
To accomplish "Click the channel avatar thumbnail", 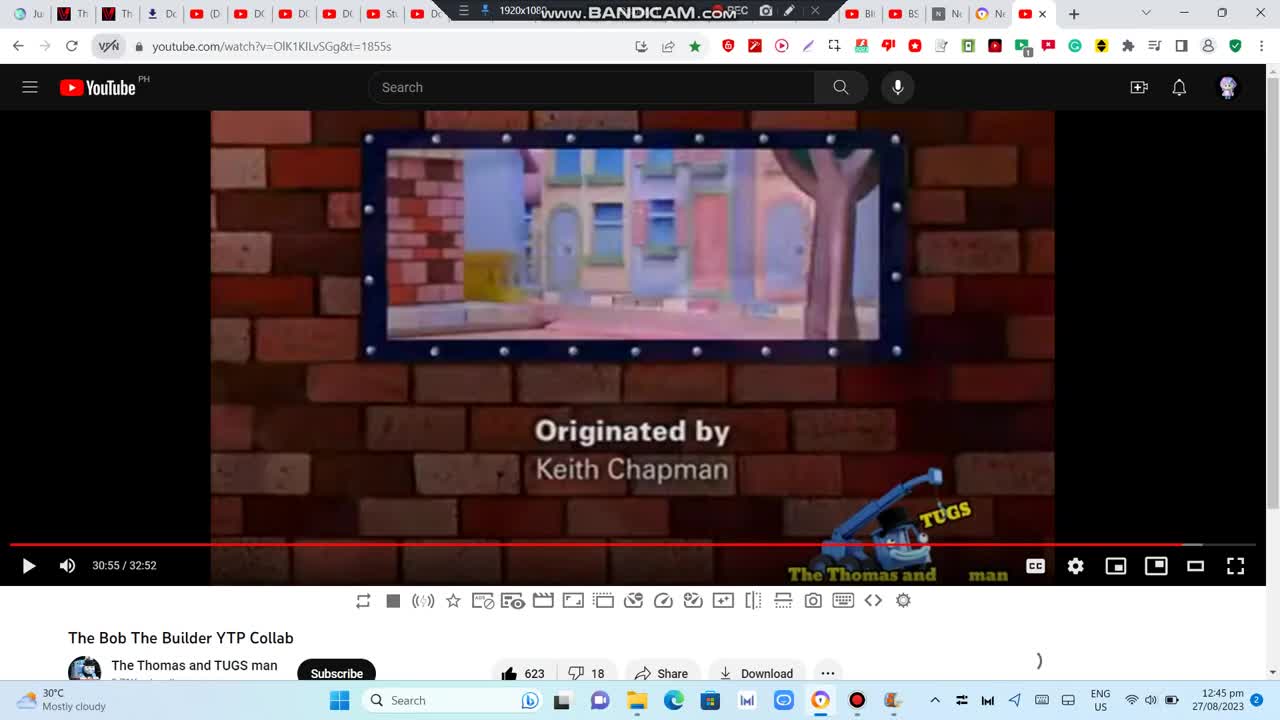I will click(84, 670).
